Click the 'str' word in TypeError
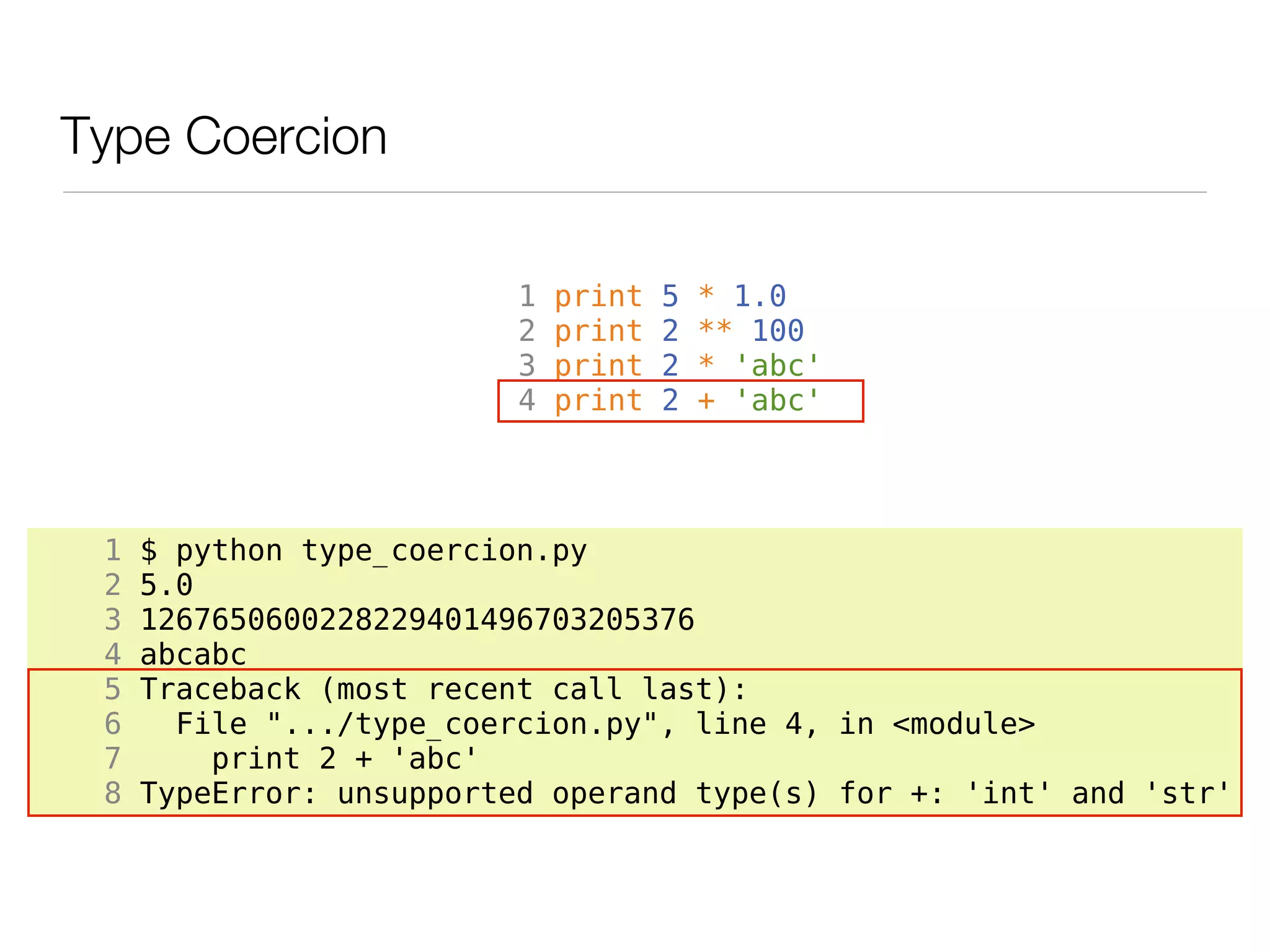The height and width of the screenshot is (952, 1270). 1187,794
